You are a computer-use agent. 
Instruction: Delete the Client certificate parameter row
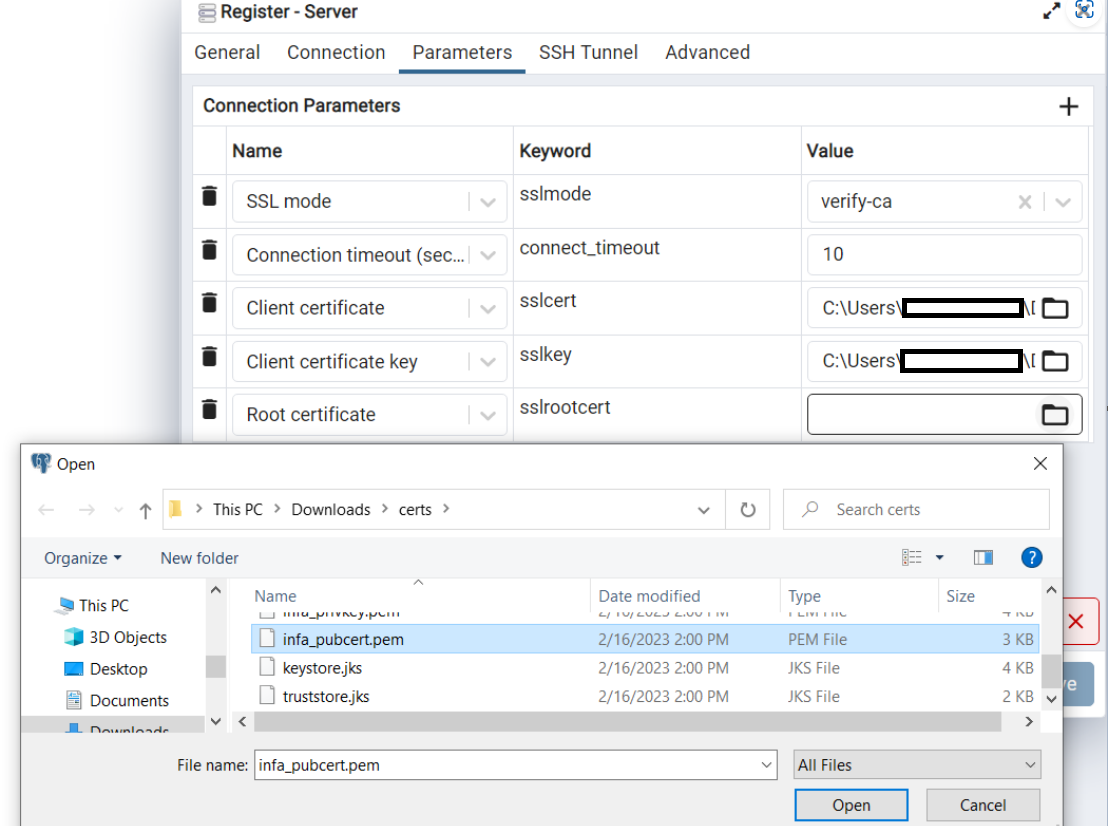click(x=209, y=302)
